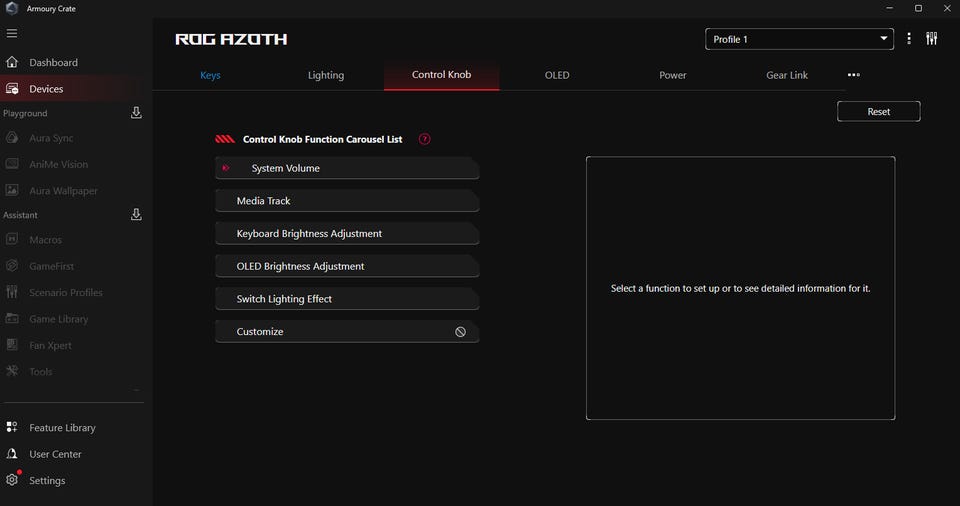Select OLED Brightness Adjustment function
Screen dimensions: 960x506
pos(347,266)
